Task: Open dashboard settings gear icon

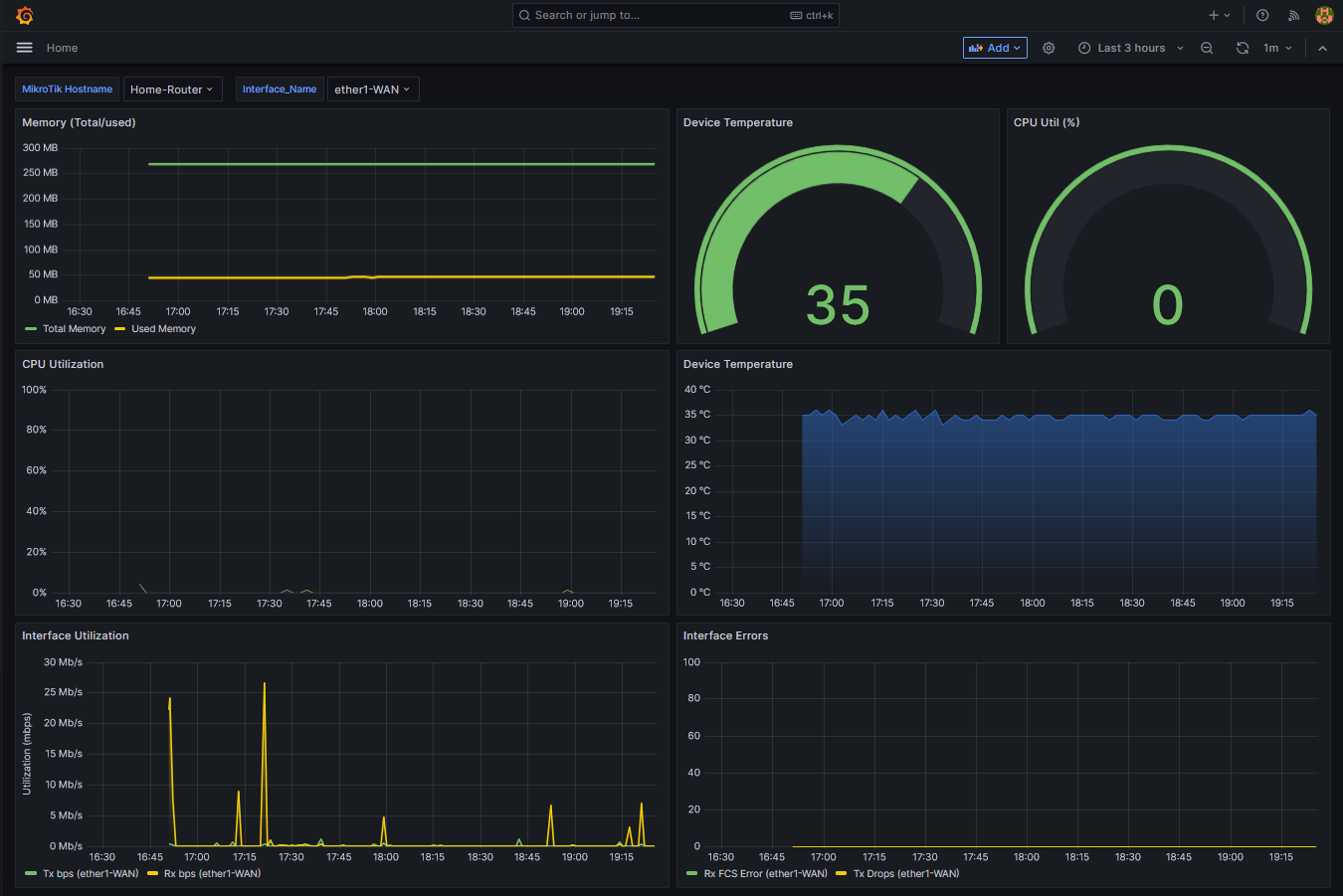Action: [x=1049, y=48]
